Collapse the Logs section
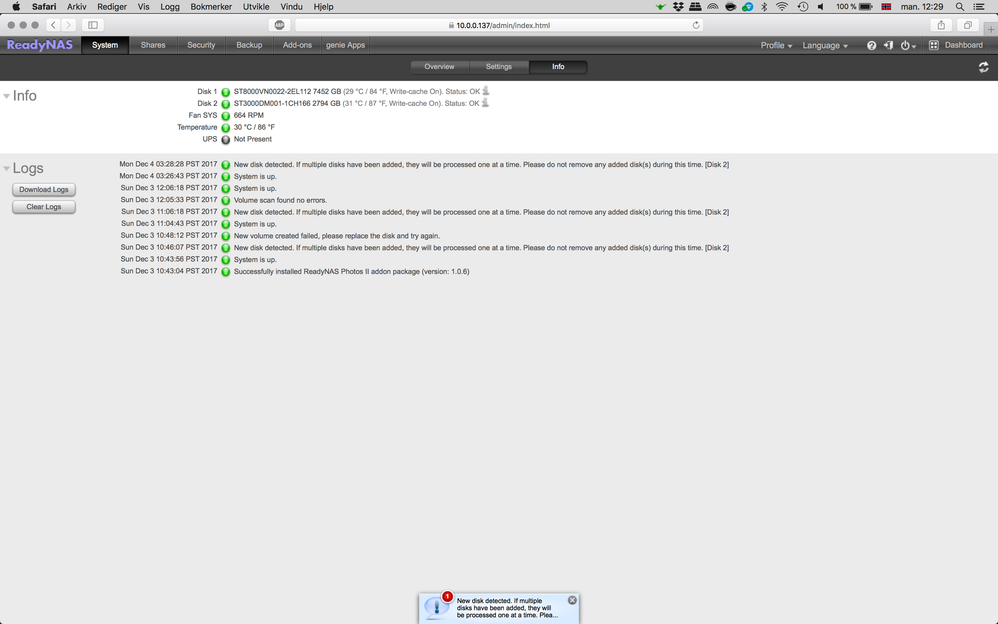The height and width of the screenshot is (624, 998). tap(6, 169)
